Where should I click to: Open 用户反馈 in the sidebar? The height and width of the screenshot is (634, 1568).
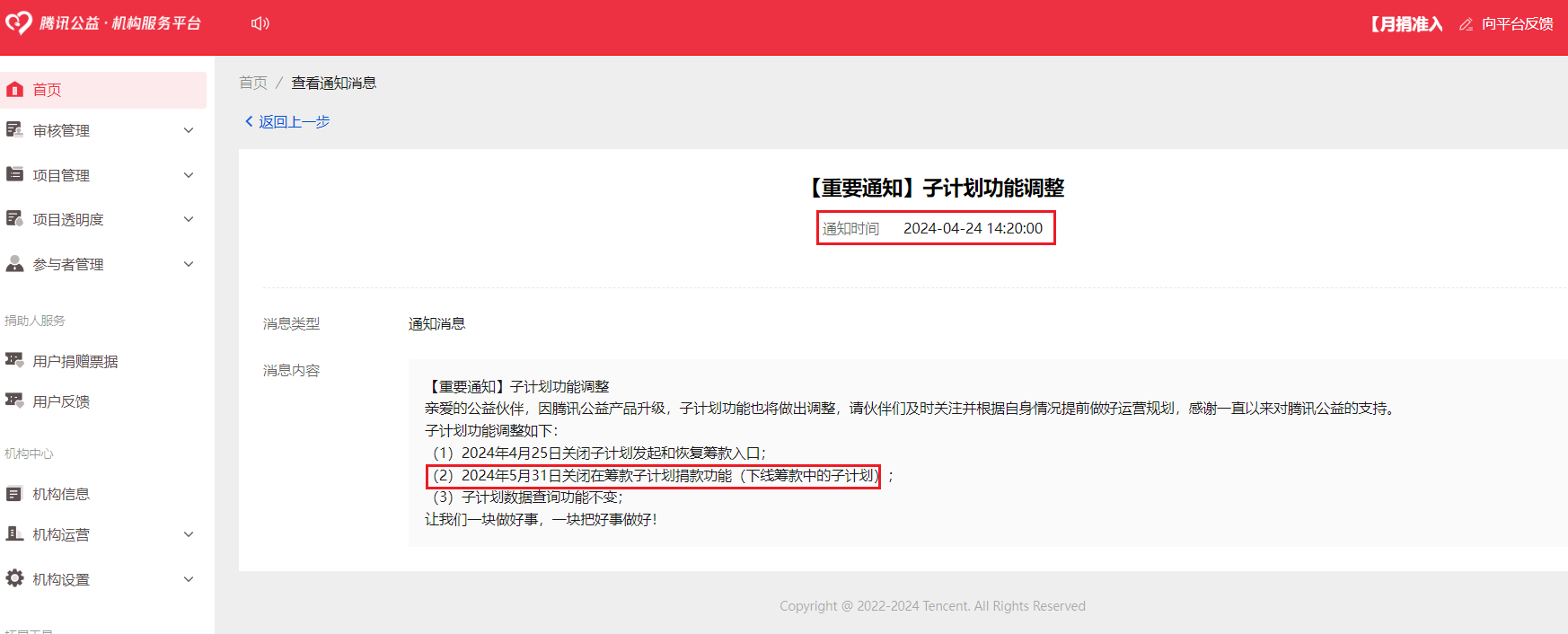(61, 401)
